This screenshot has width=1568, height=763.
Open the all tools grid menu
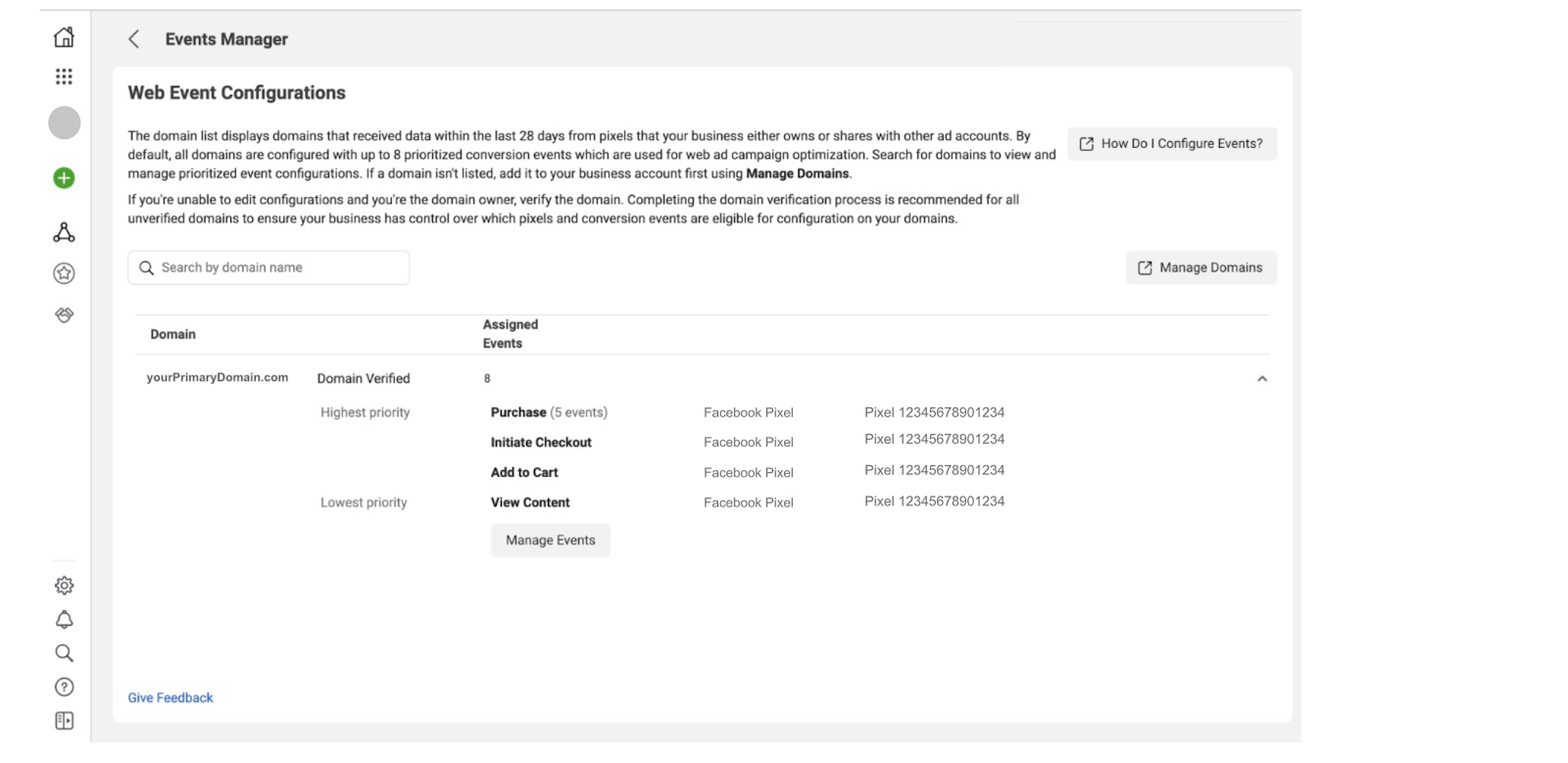click(x=64, y=76)
